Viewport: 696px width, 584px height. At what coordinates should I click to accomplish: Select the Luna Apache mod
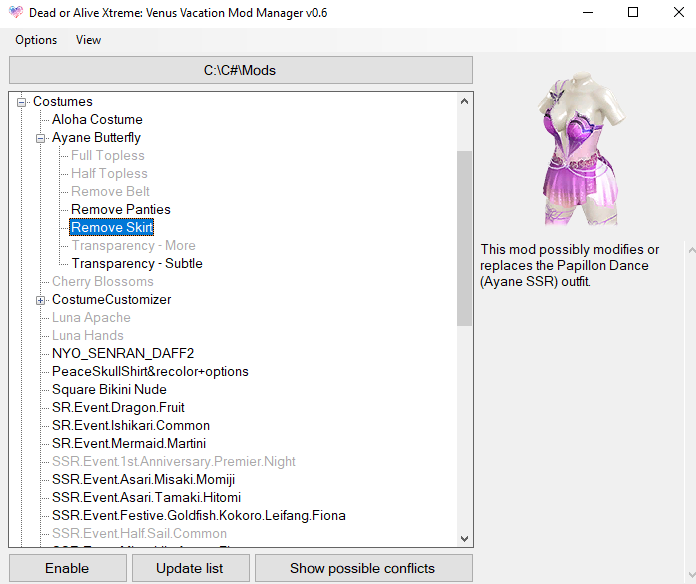point(91,317)
